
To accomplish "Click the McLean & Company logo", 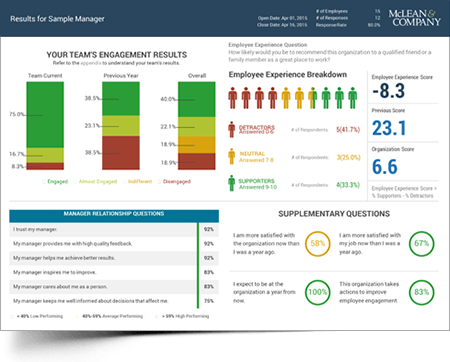I will (x=414, y=18).
